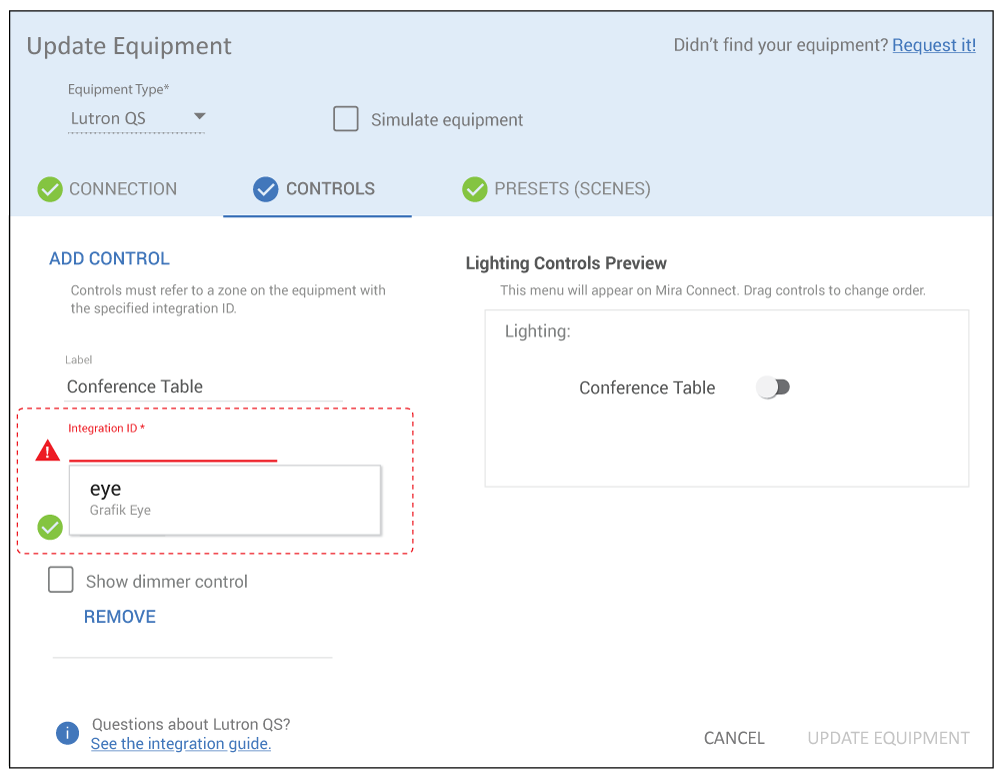Click the blue info icon near Questions about Lutron QS

[67, 733]
